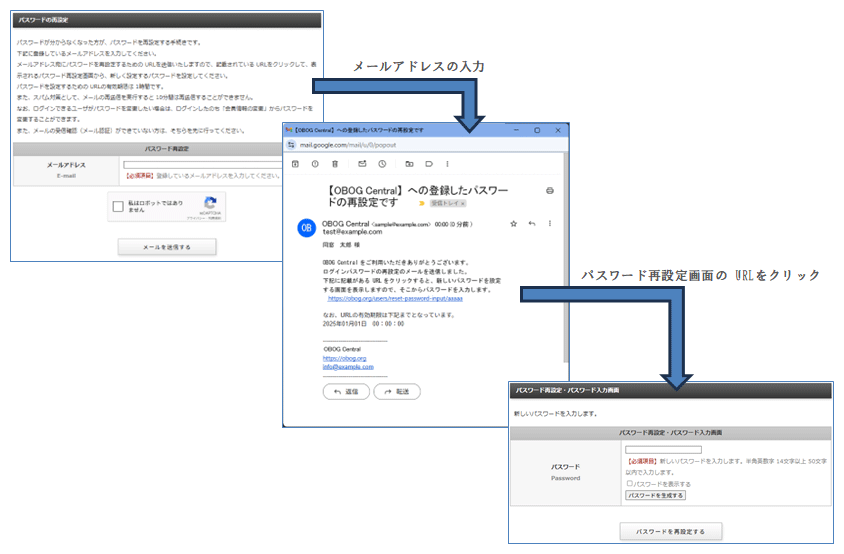Click the Move to folder icon

(x=409, y=164)
